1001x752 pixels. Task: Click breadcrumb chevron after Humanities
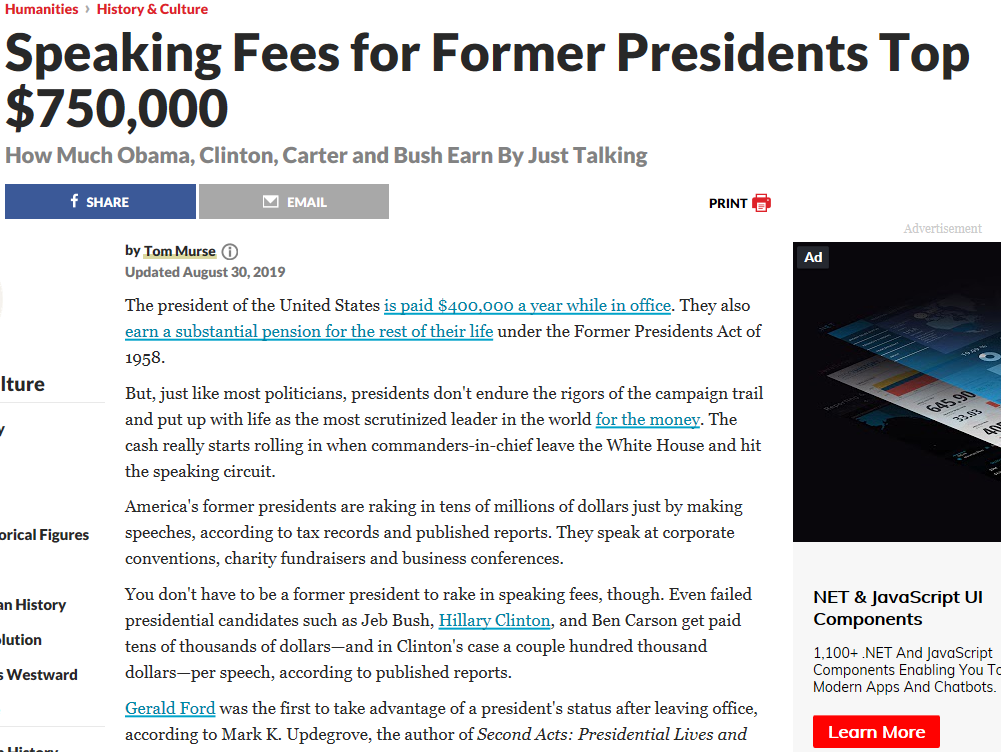(x=87, y=10)
